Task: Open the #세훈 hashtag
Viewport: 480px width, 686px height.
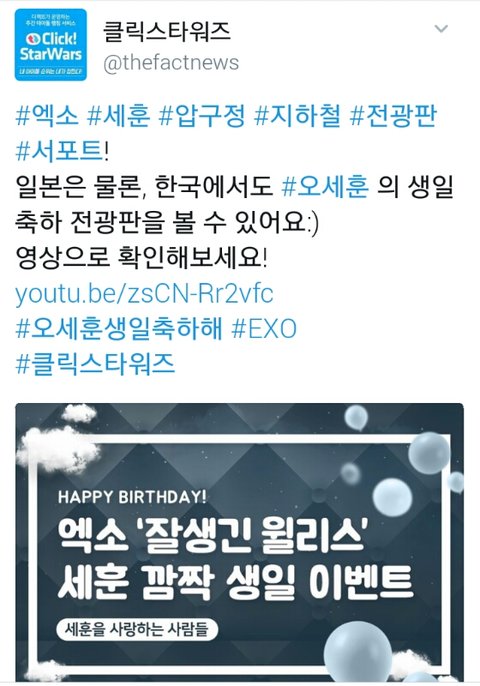Action: [119, 116]
